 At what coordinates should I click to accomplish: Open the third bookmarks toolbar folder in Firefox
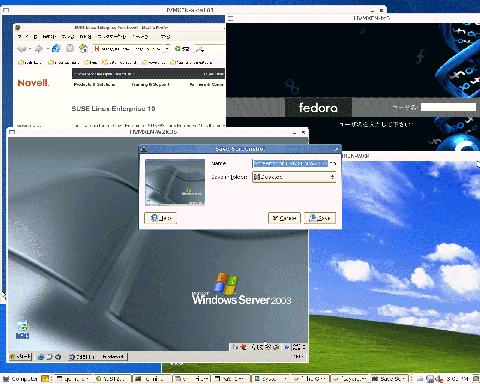(90, 62)
